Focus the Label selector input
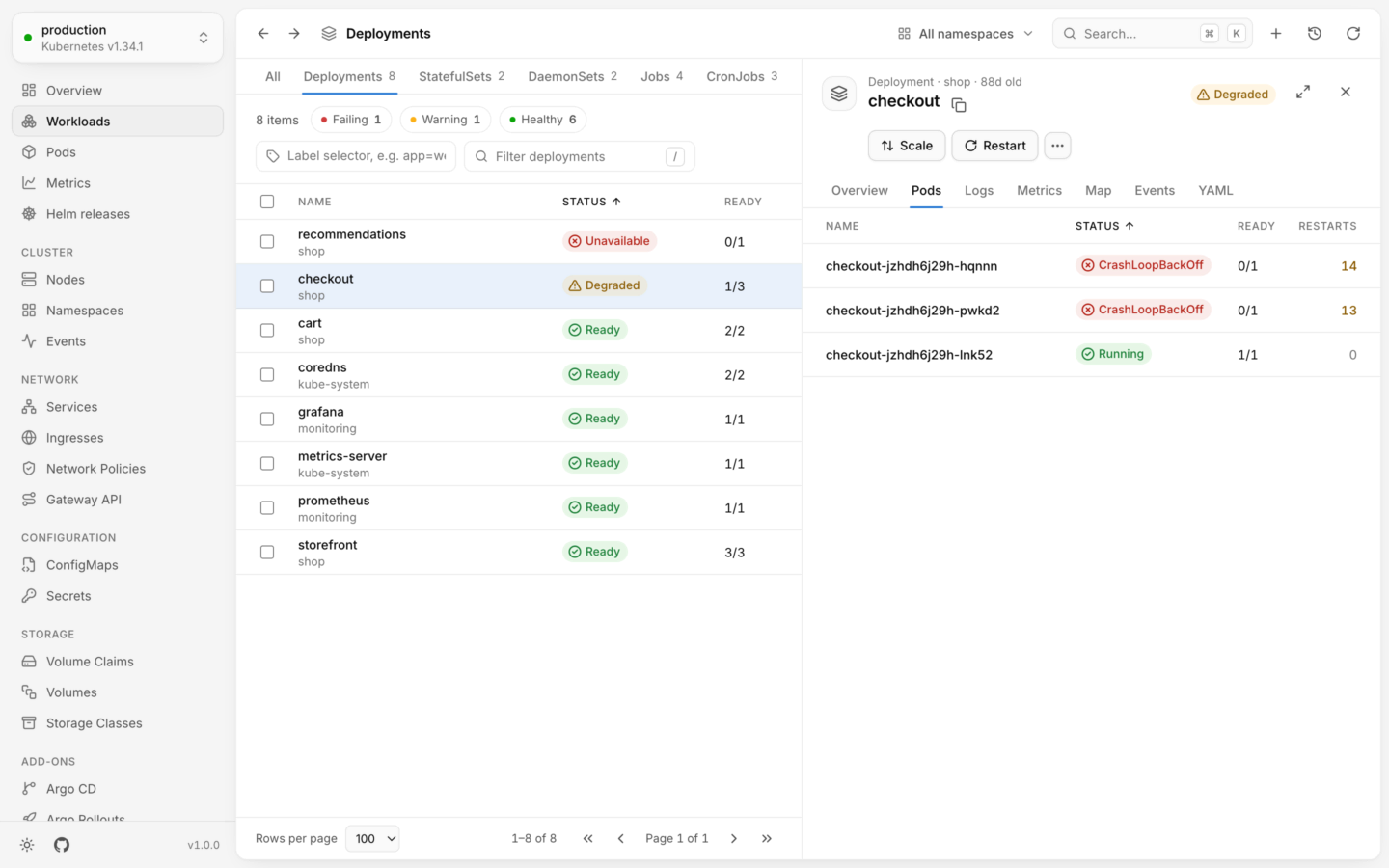Image resolution: width=1389 pixels, height=868 pixels. tap(356, 156)
